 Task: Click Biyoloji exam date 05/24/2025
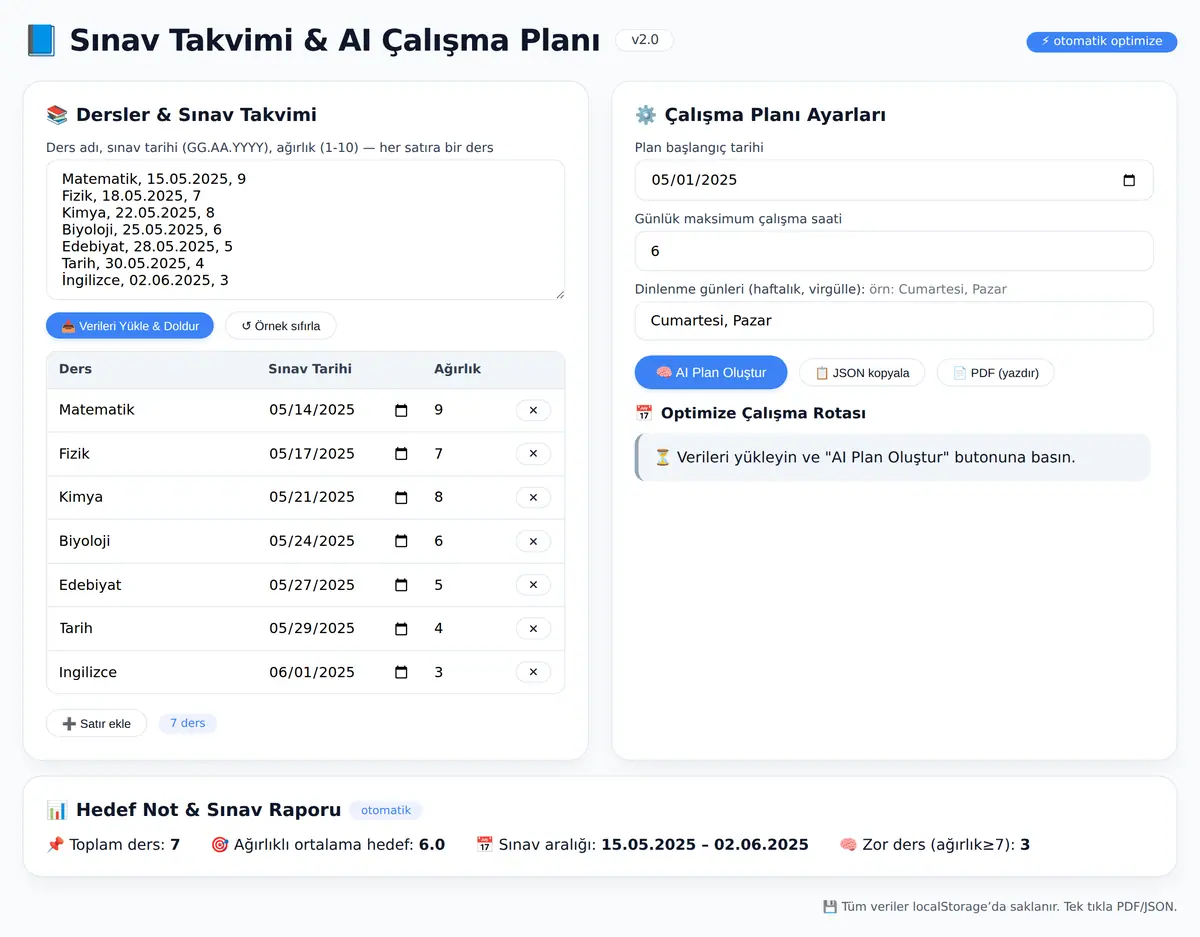[312, 541]
